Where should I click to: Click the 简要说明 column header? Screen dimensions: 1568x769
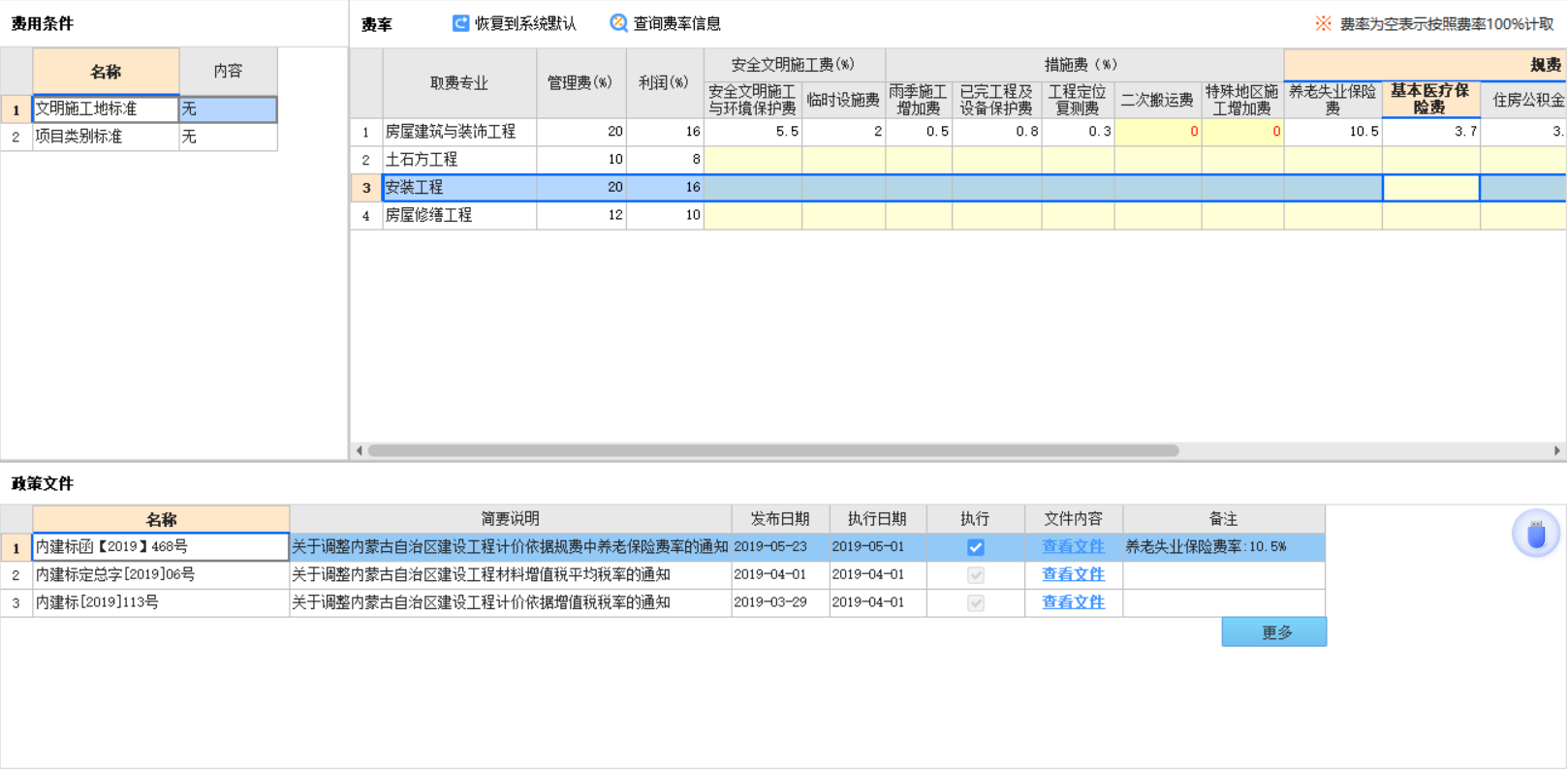tap(511, 519)
